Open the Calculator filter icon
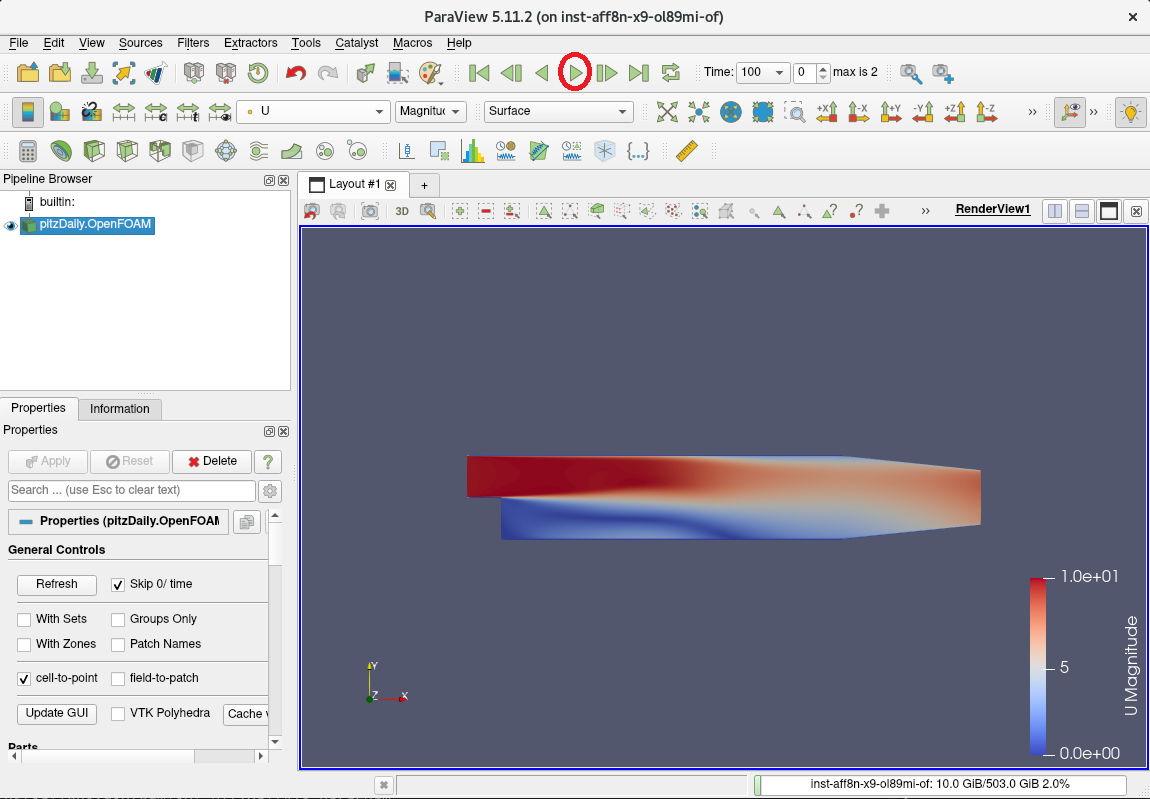Screen dimensions: 1150x799 point(28,151)
